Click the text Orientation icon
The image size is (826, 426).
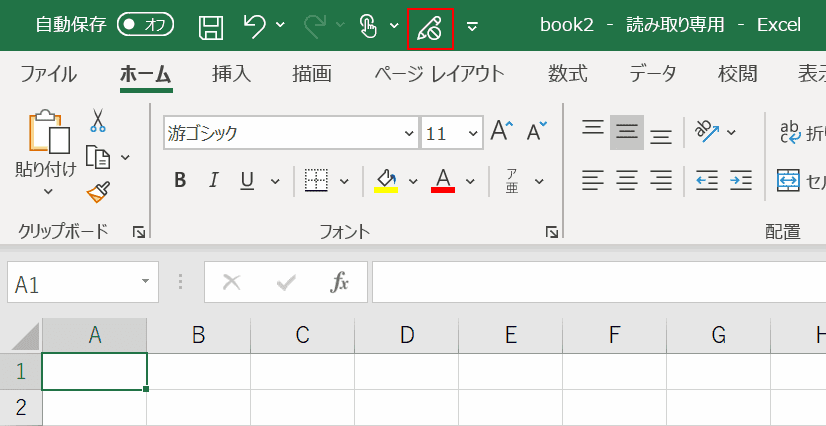click(x=705, y=131)
